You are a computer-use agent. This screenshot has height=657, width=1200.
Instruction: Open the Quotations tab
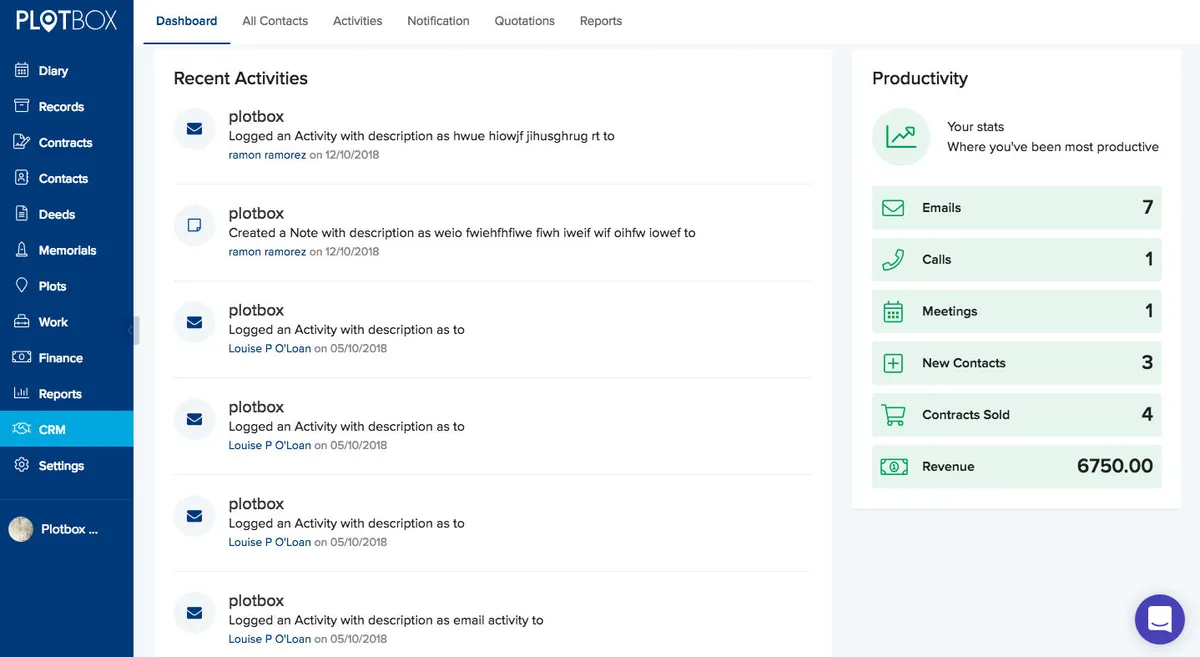pos(524,21)
